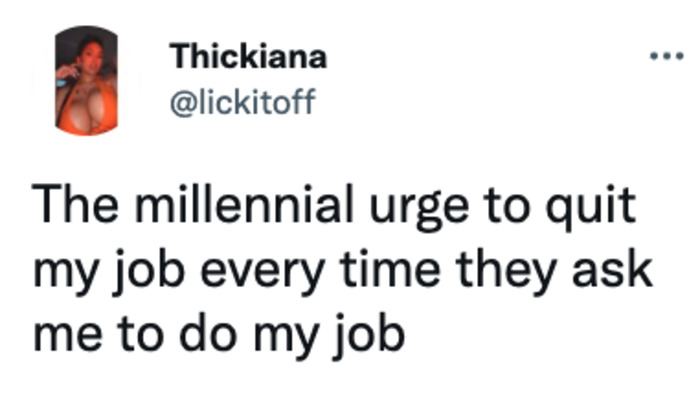Screen dimensions: 700x393
Task: Open the three-dot more options menu
Action: pyautogui.click(x=667, y=56)
